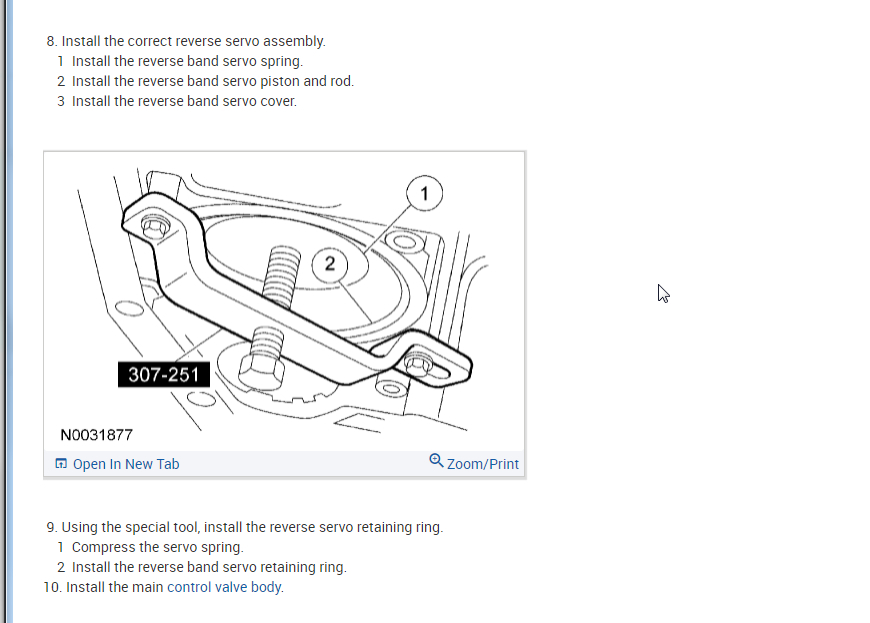Image resolution: width=870 pixels, height=623 pixels.
Task: Click callout circle 2 in the diagram
Action: pos(330,264)
